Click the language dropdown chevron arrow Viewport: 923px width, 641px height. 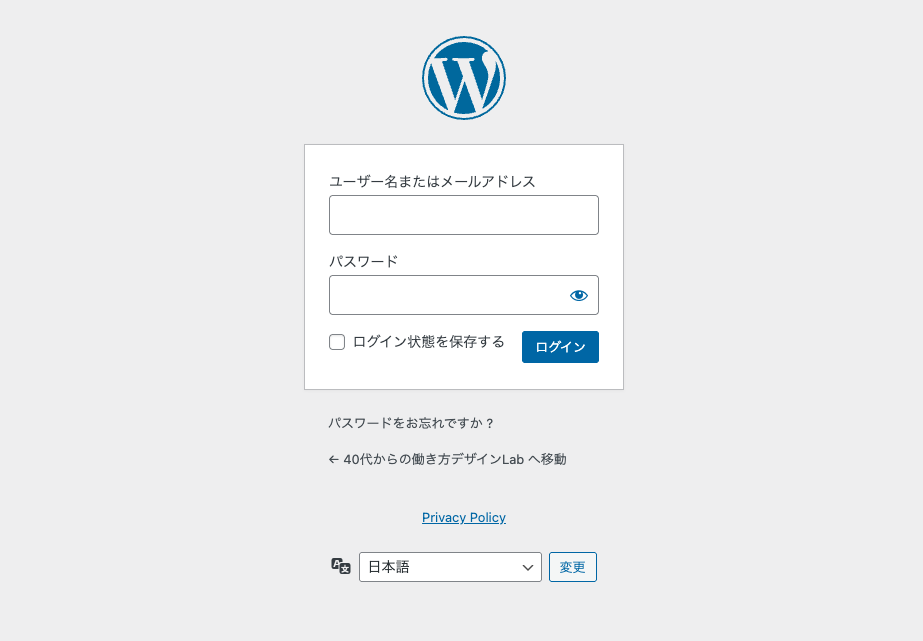(528, 566)
